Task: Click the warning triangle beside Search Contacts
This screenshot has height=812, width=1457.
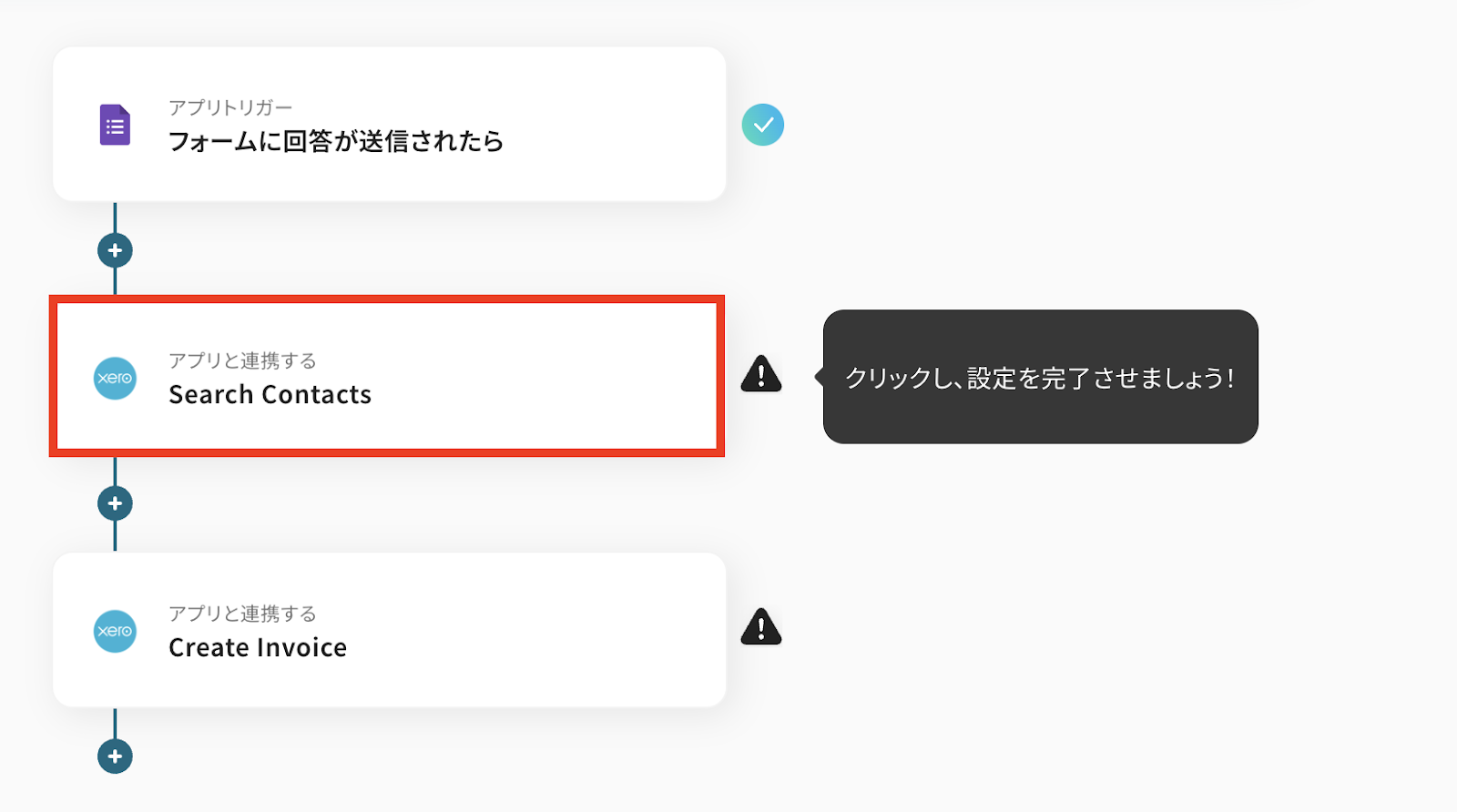Action: point(761,374)
